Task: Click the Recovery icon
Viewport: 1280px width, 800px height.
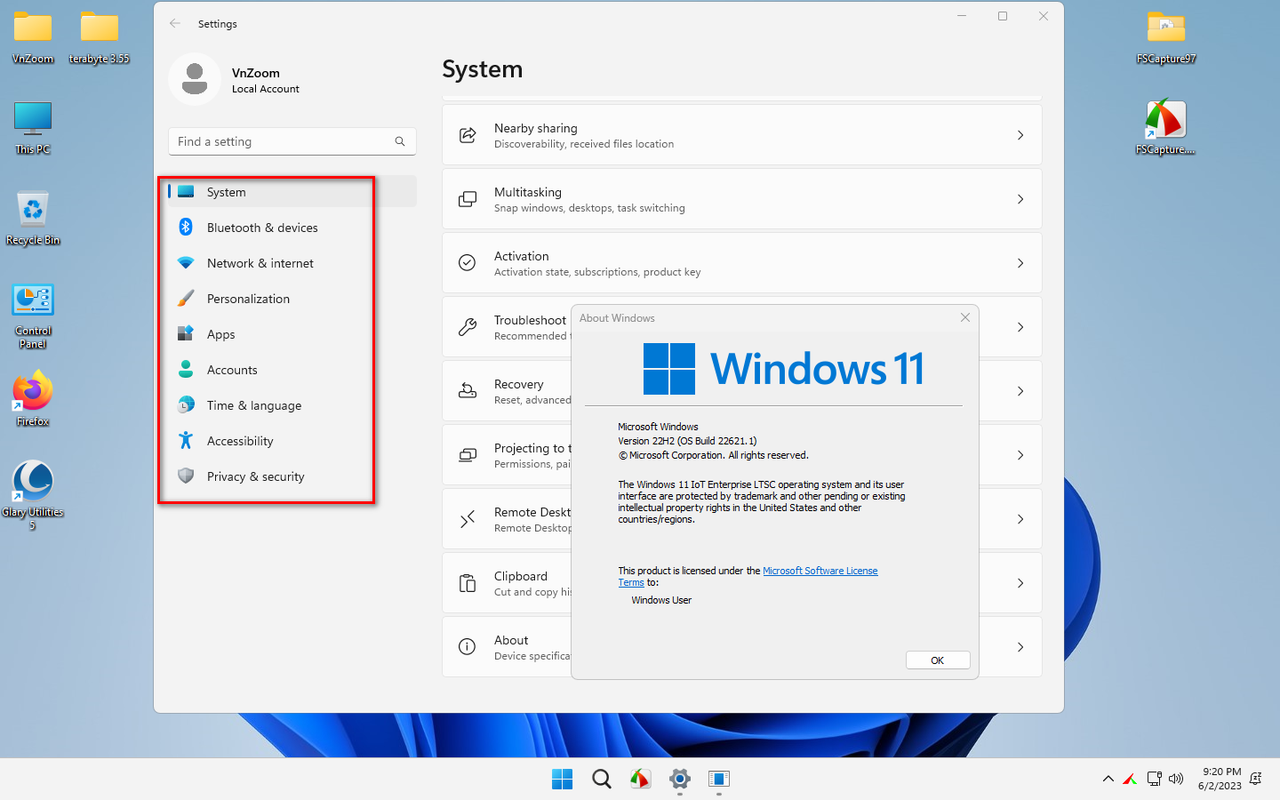Action: [467, 391]
